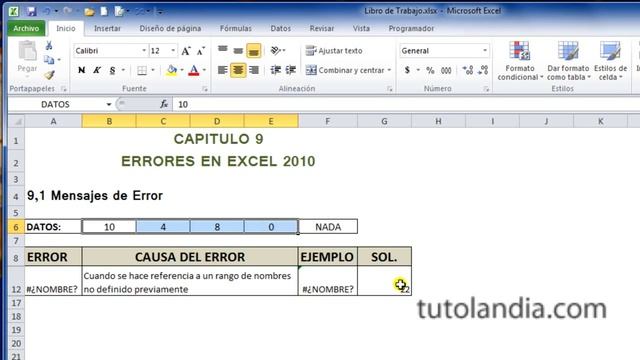This screenshot has height=360, width=640.
Task: Click the CAUSA DEL ERROR header cell
Action: [x=190, y=257]
